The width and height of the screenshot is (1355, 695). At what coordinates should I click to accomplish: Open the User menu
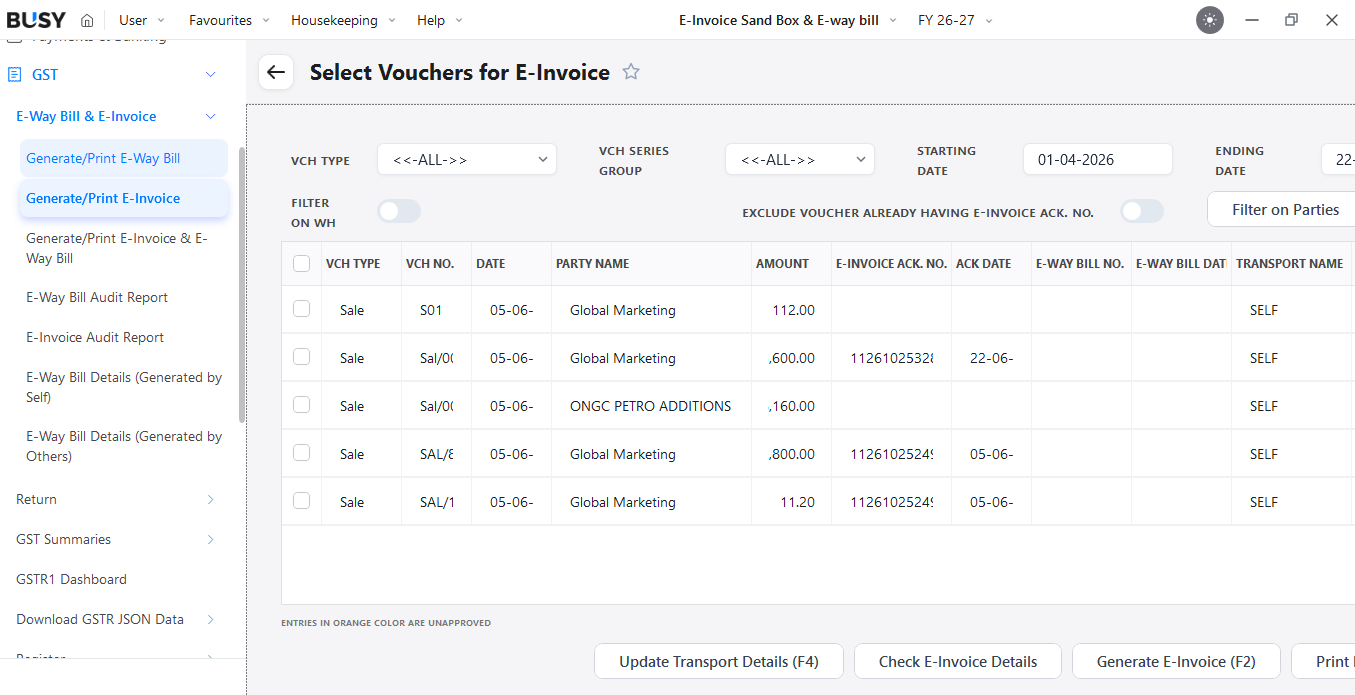point(142,20)
